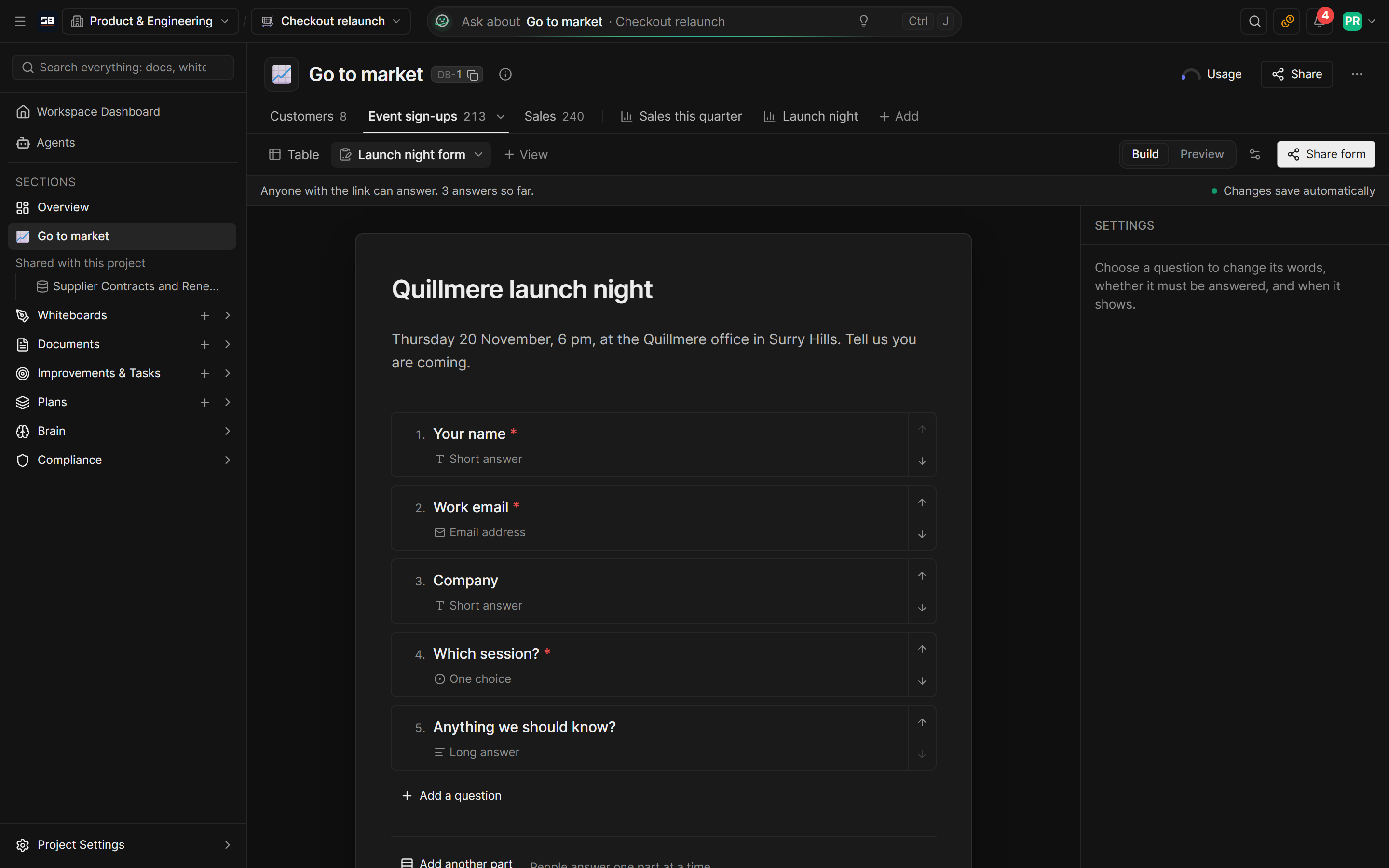The image size is (1389, 868).
Task: Add a new Whiteboard with plus icon
Action: pyautogui.click(x=205, y=315)
